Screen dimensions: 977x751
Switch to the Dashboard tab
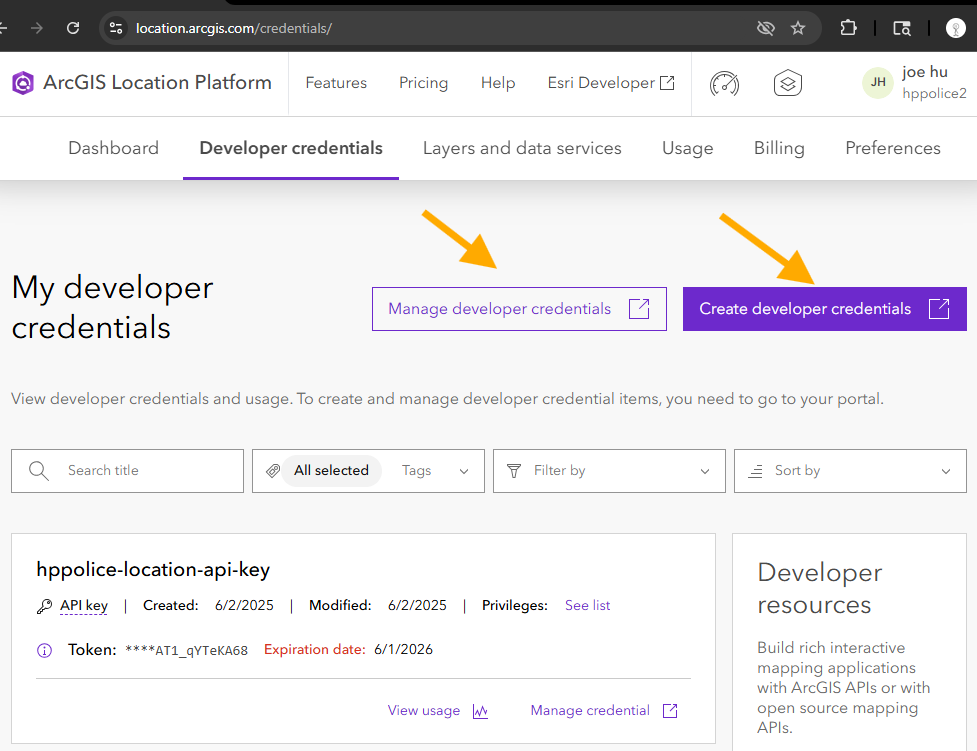113,148
